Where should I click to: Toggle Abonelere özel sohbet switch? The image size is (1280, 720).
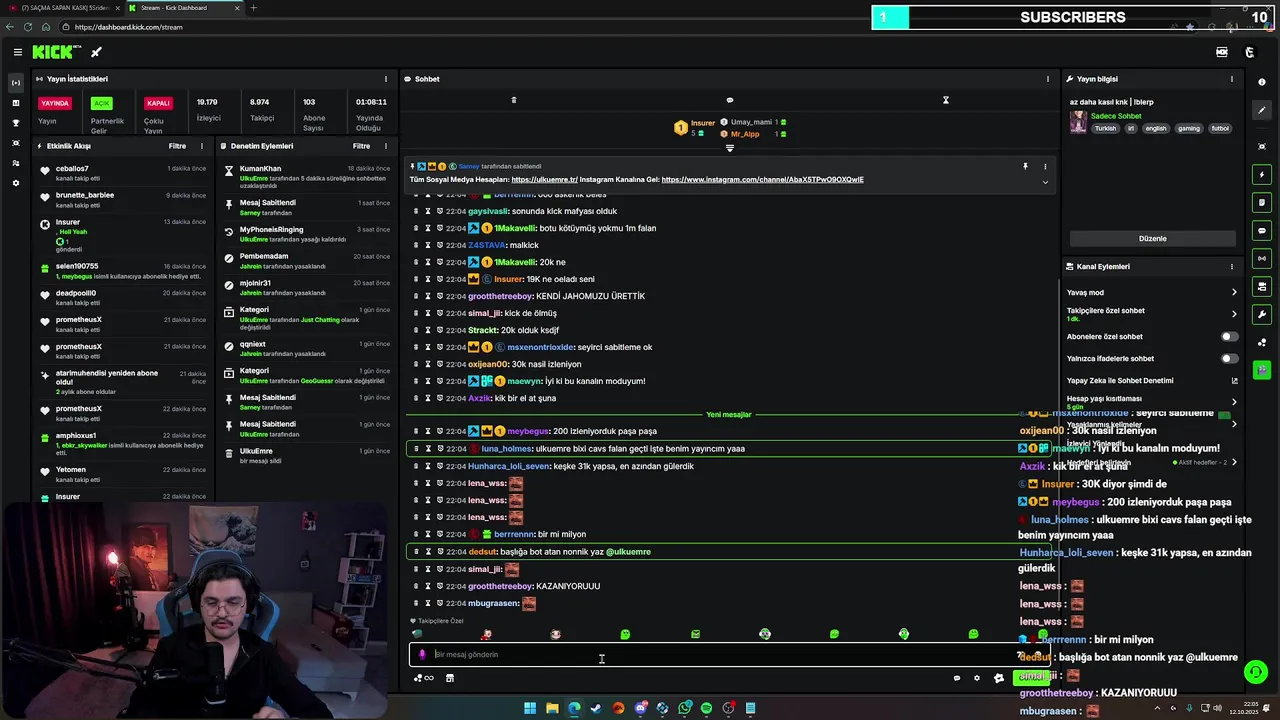[1229, 337]
